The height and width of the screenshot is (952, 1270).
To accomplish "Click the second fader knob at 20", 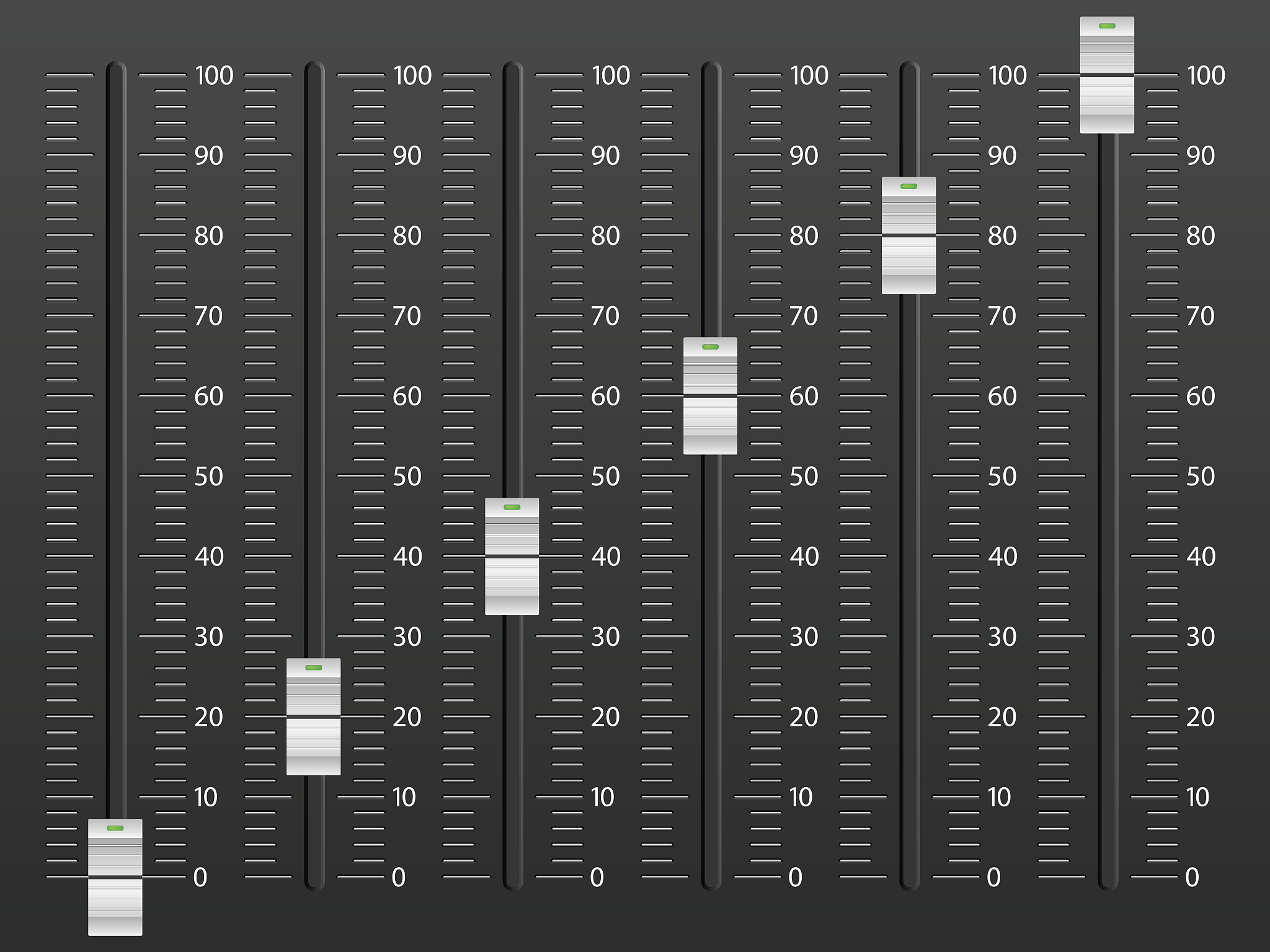I will click(313, 716).
